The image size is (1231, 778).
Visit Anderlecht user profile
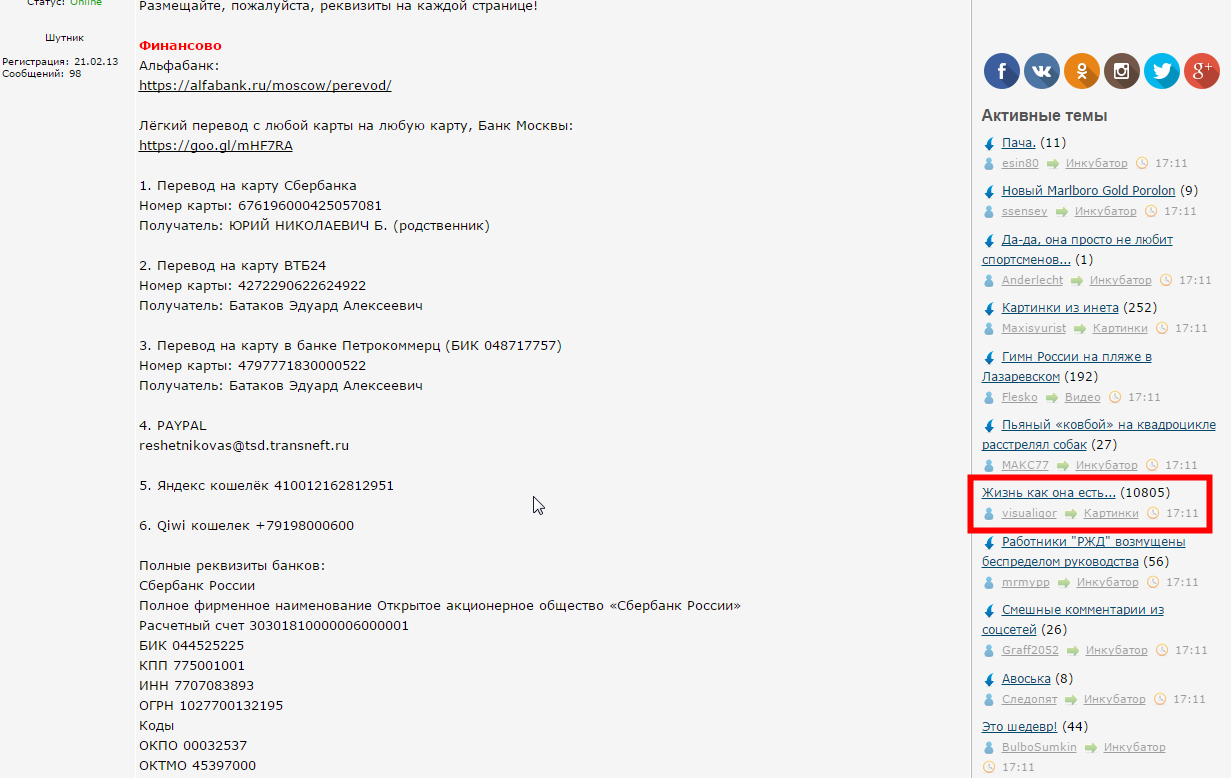1032,281
